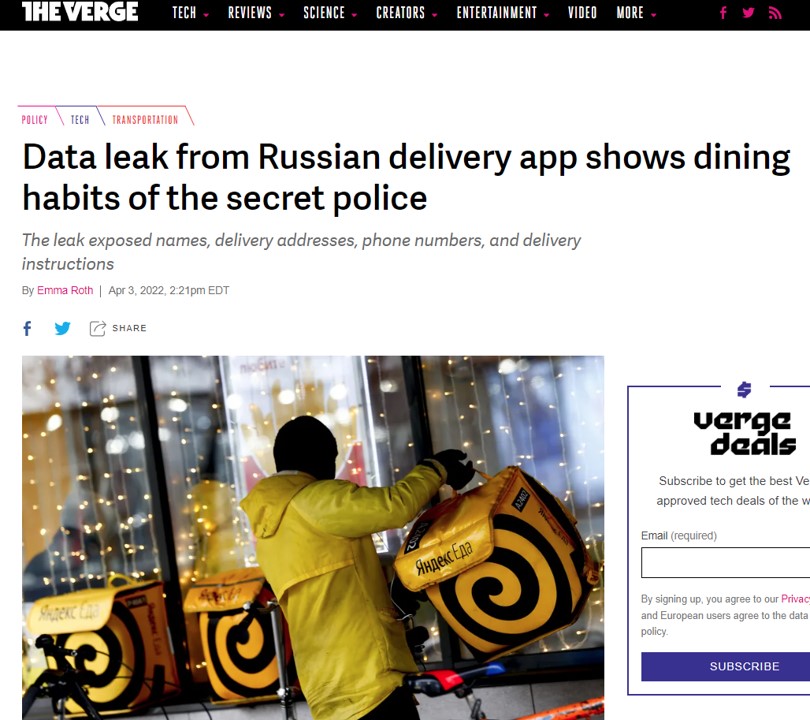Click the Verge Deals dollar icon
Viewport: 810px width, 720px height.
[744, 390]
